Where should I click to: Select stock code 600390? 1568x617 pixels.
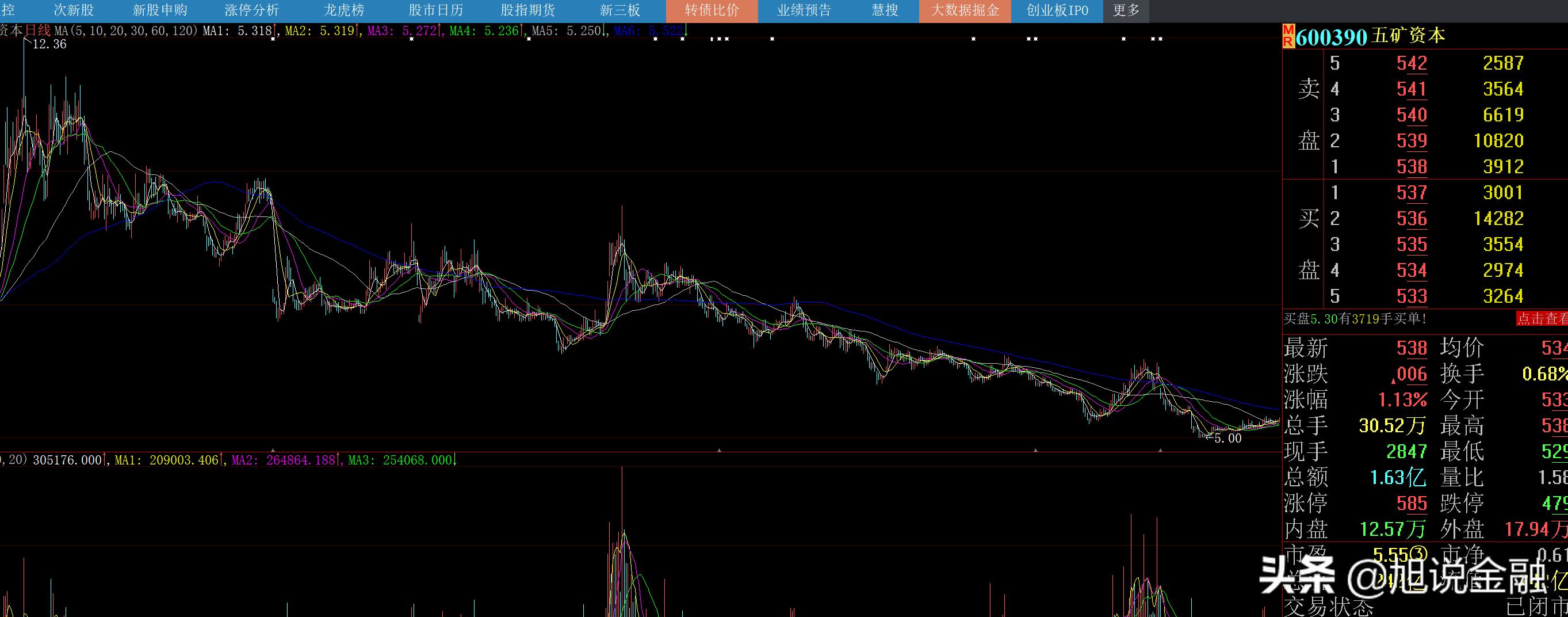(1331, 37)
